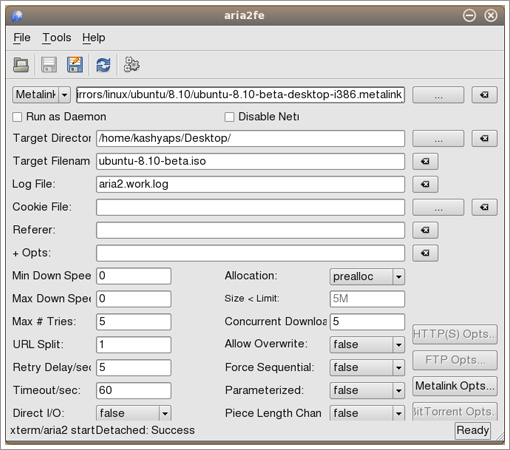Click the Log File input field
The image size is (510, 450).
(x=250, y=184)
